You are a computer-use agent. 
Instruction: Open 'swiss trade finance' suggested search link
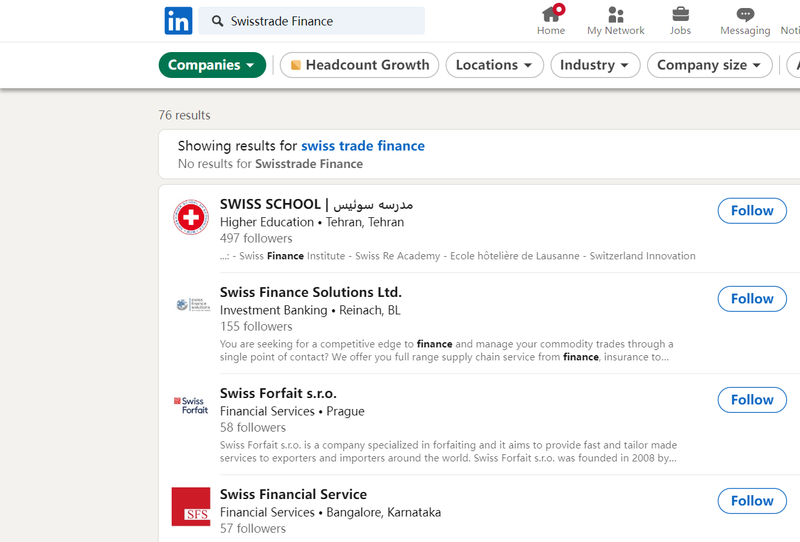pos(363,146)
